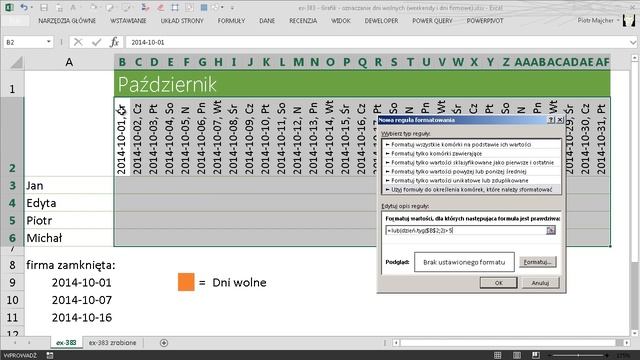
Task: Open the DEWELOPER ribbon tab
Action: (x=381, y=20)
